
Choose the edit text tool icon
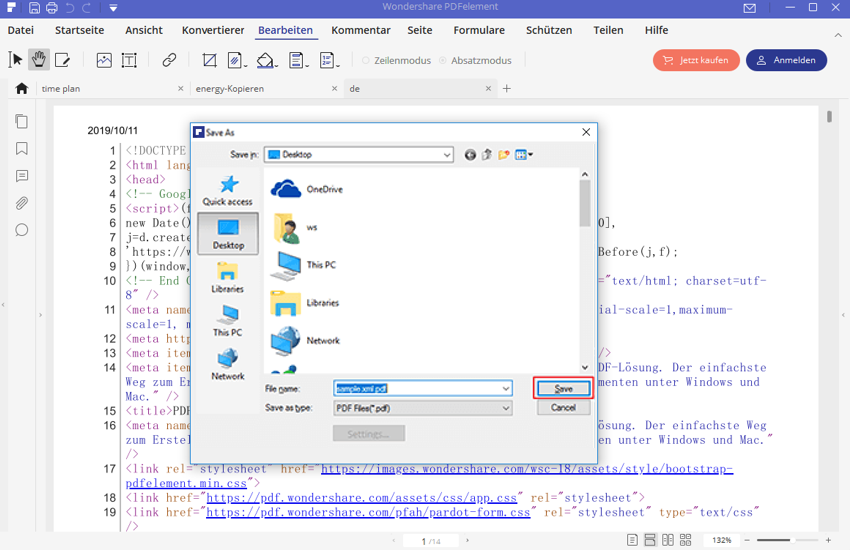tap(62, 60)
